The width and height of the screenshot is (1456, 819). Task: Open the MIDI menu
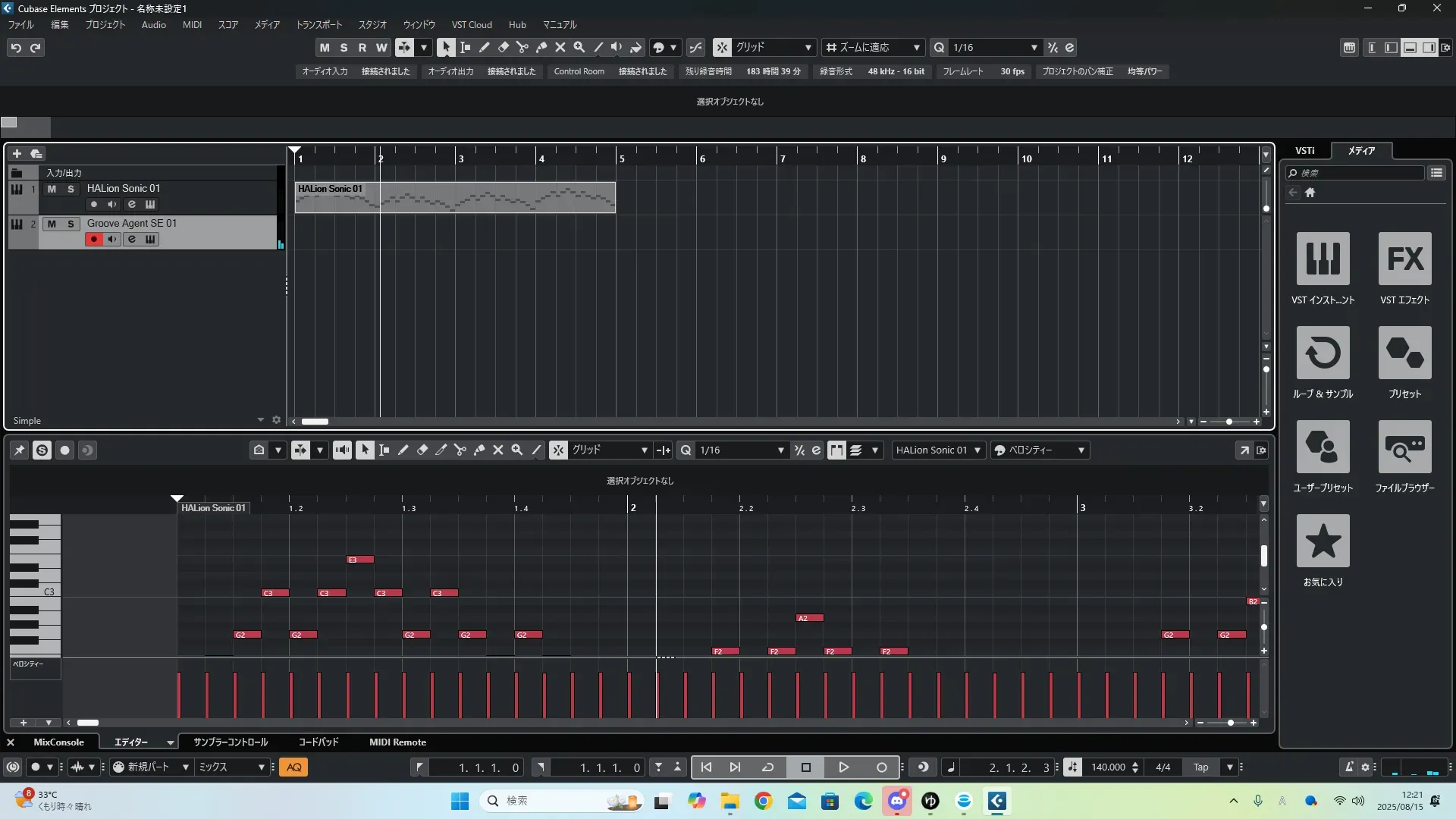(192, 24)
